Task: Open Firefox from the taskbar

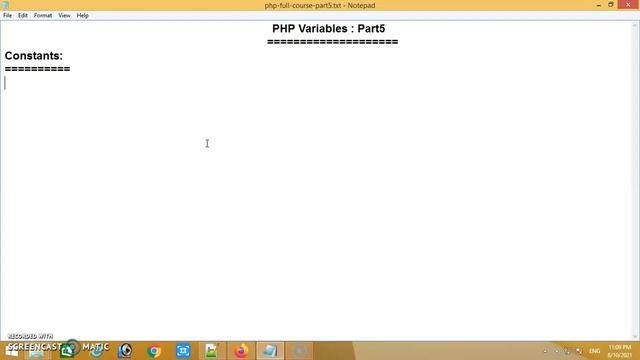Action: 241,351
